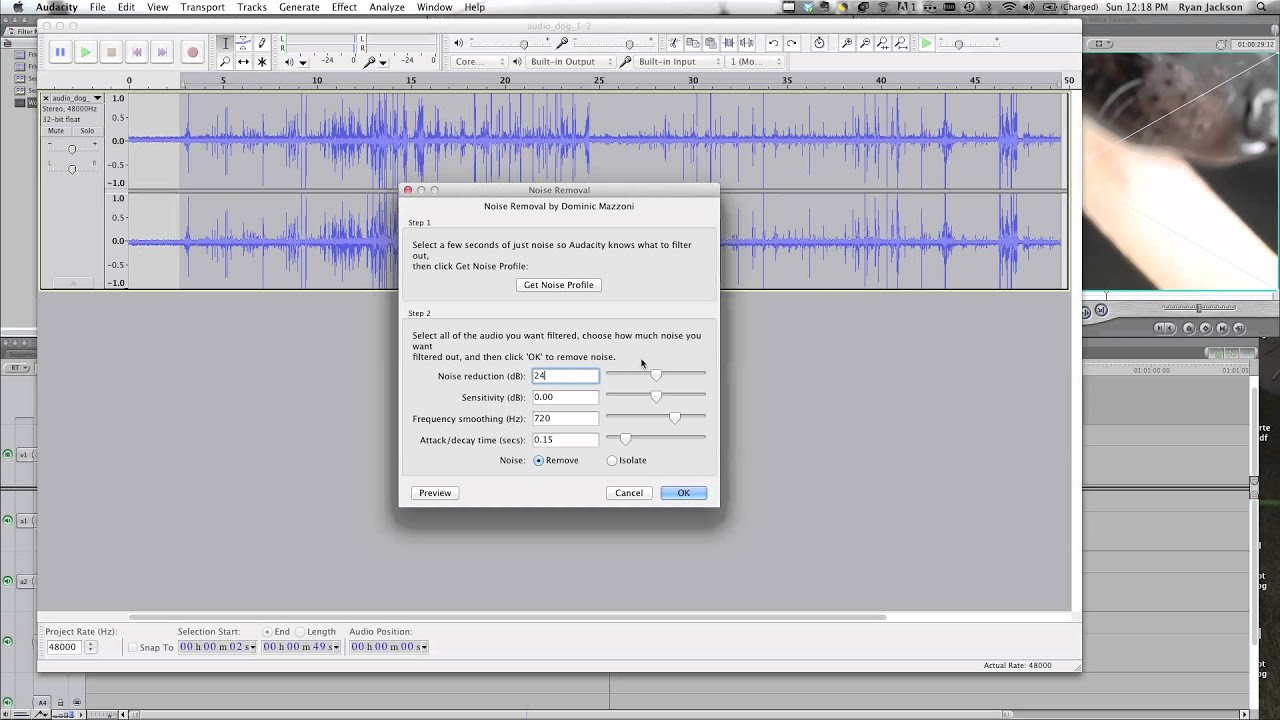Select the Isolate noise radio button
The height and width of the screenshot is (720, 1280).
[x=612, y=460]
